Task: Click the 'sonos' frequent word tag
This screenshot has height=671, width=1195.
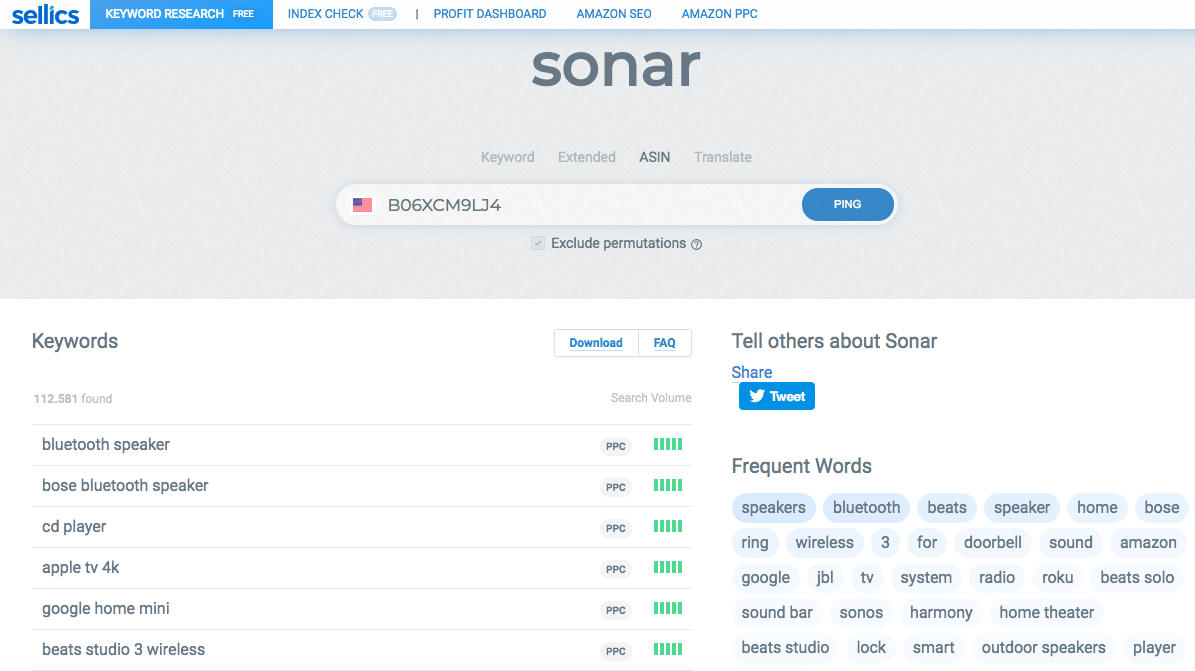Action: pyautogui.click(x=861, y=613)
